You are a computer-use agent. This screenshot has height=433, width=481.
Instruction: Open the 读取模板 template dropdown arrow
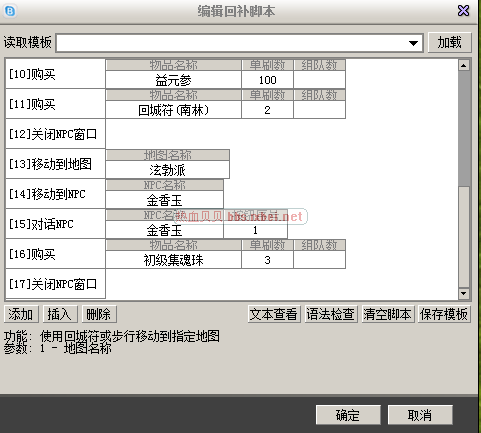[413, 43]
